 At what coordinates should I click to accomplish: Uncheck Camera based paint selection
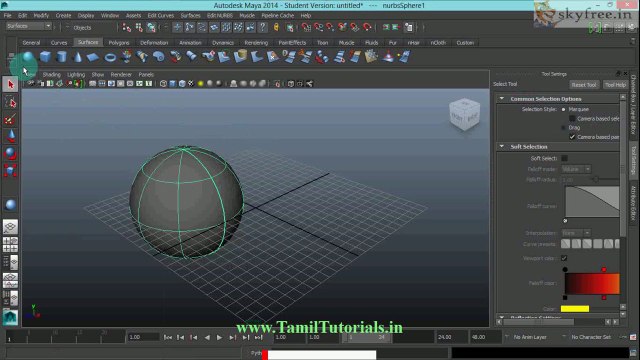(x=572, y=137)
